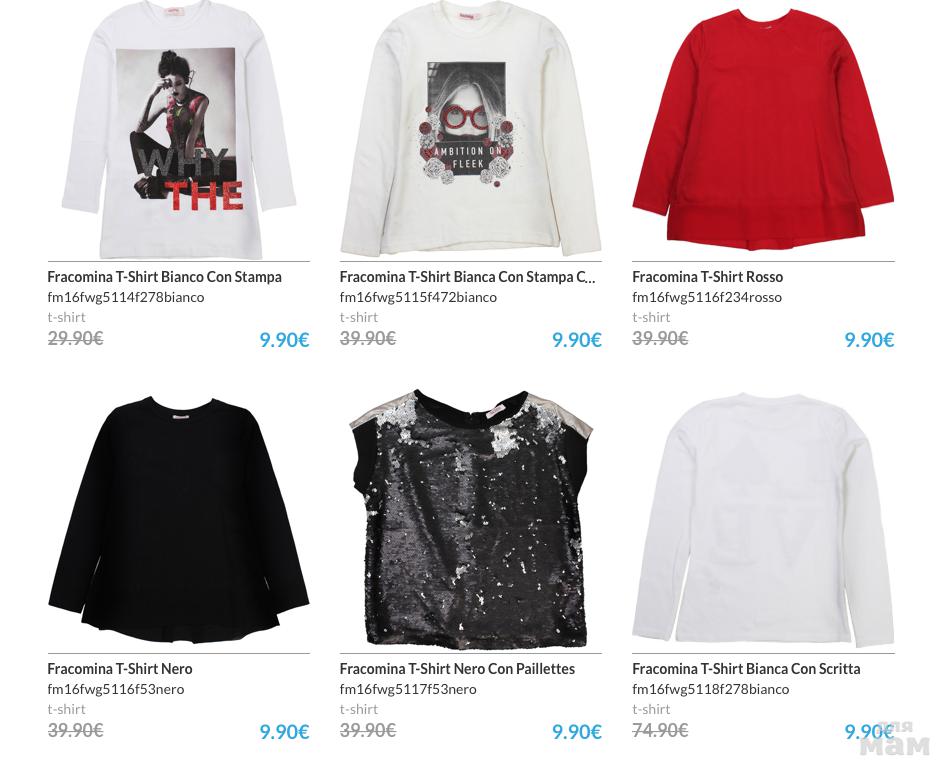Open the Ambition On Fleek shirt image
Screen dimensions: 945x770
click(471, 128)
